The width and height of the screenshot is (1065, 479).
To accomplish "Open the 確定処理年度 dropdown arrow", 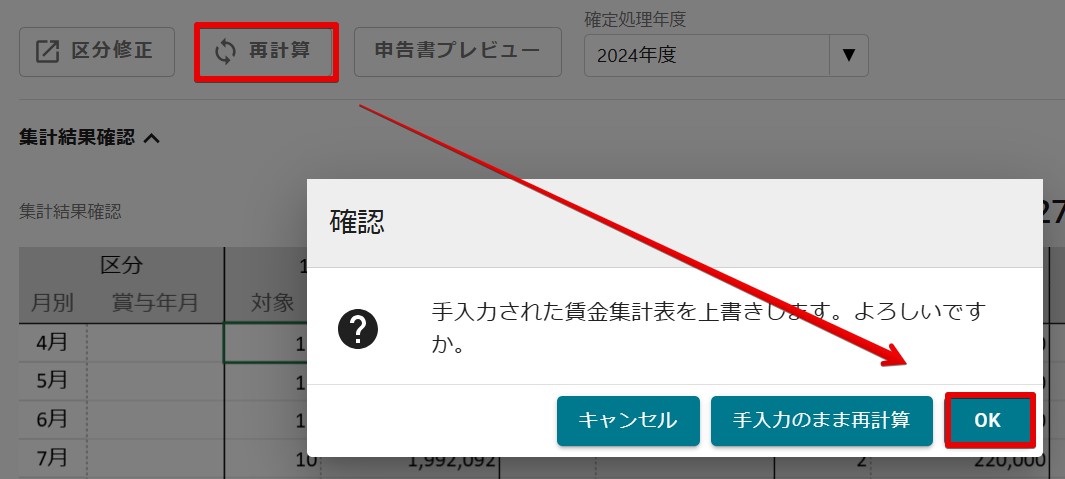I will pyautogui.click(x=848, y=56).
